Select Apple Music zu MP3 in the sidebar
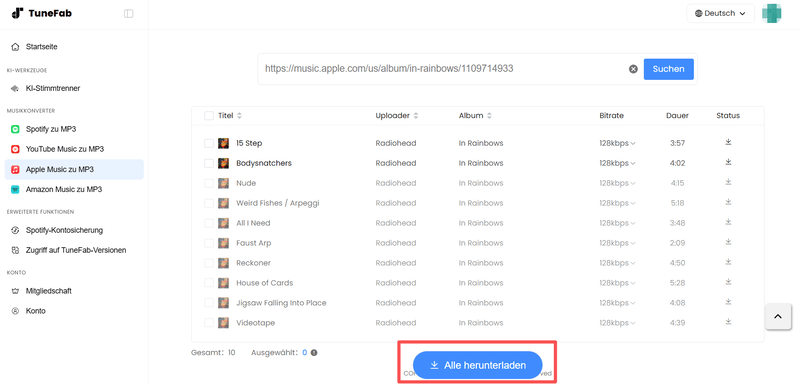 pyautogui.click(x=74, y=169)
